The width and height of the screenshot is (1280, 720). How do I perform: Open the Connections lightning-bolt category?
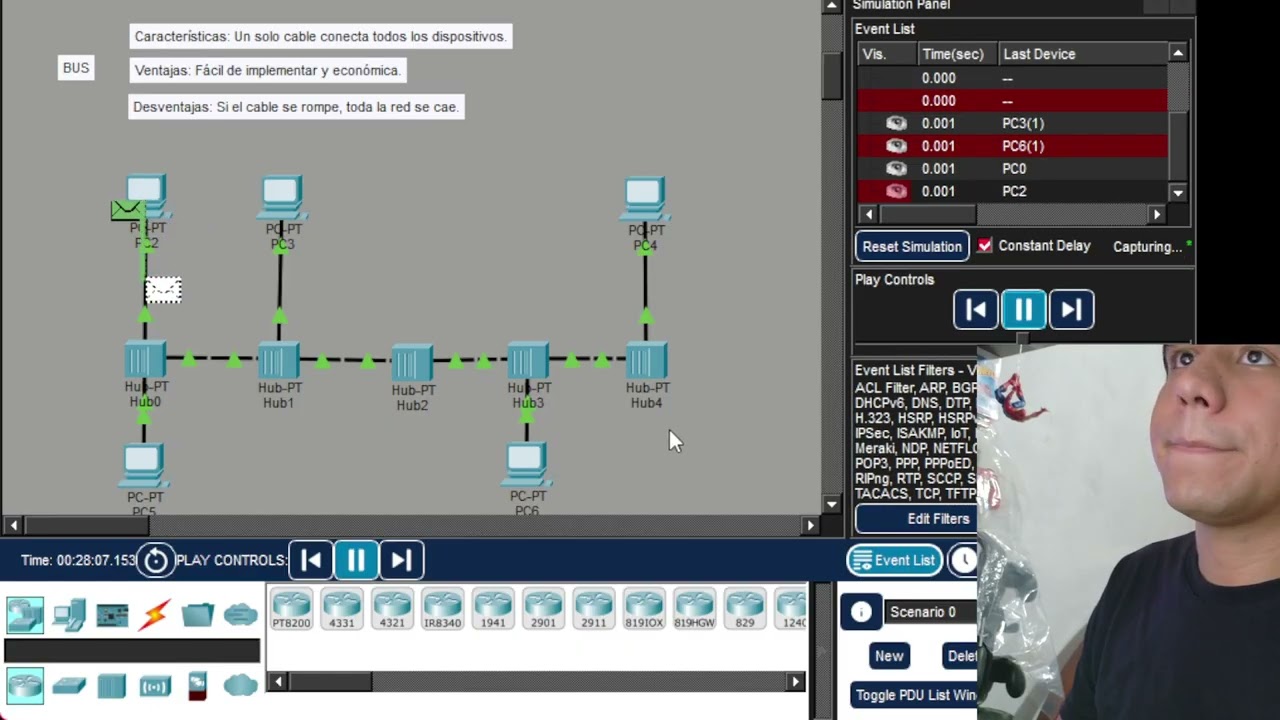[x=154, y=615]
